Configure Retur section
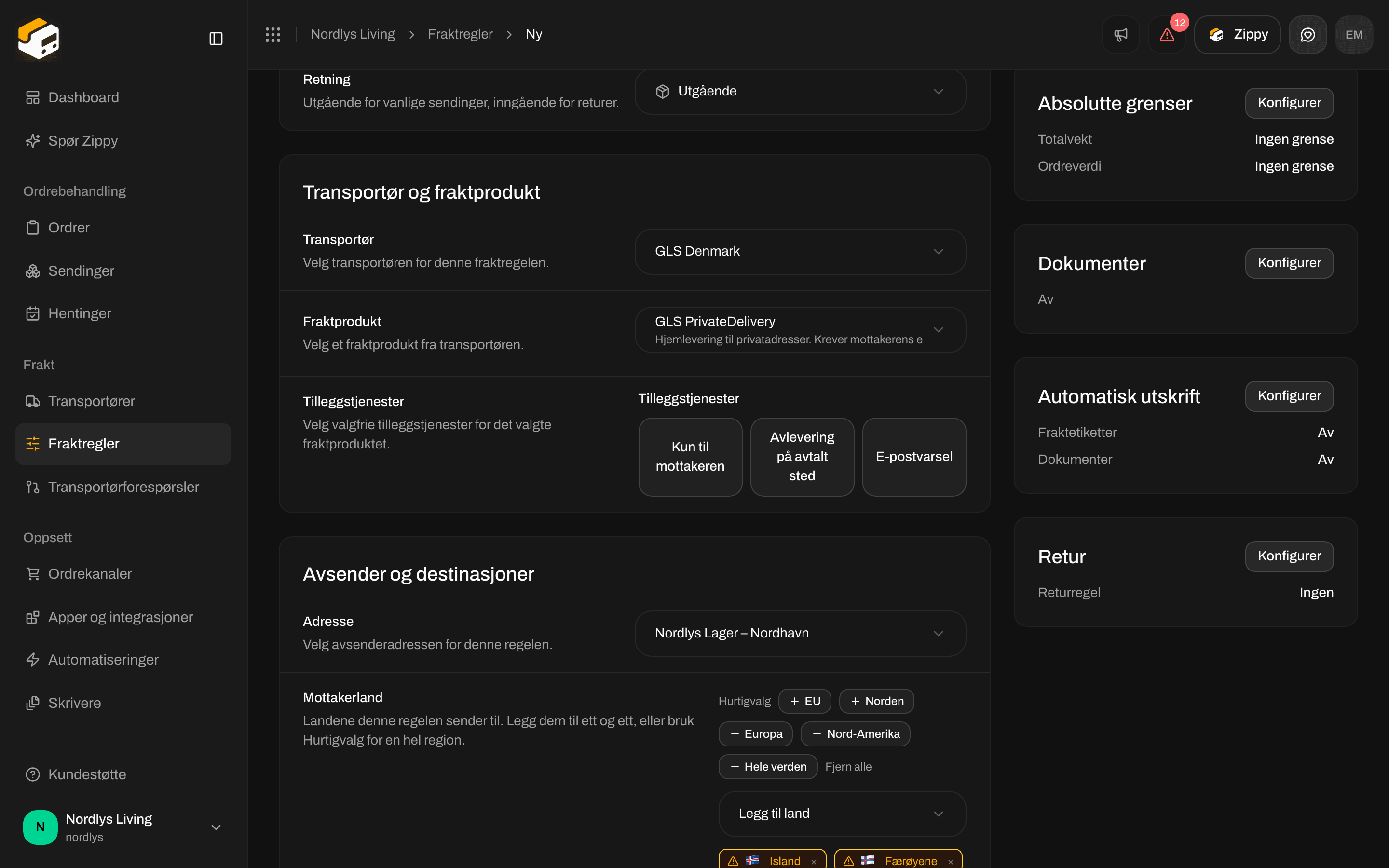The height and width of the screenshot is (868, 1389). coord(1289,556)
